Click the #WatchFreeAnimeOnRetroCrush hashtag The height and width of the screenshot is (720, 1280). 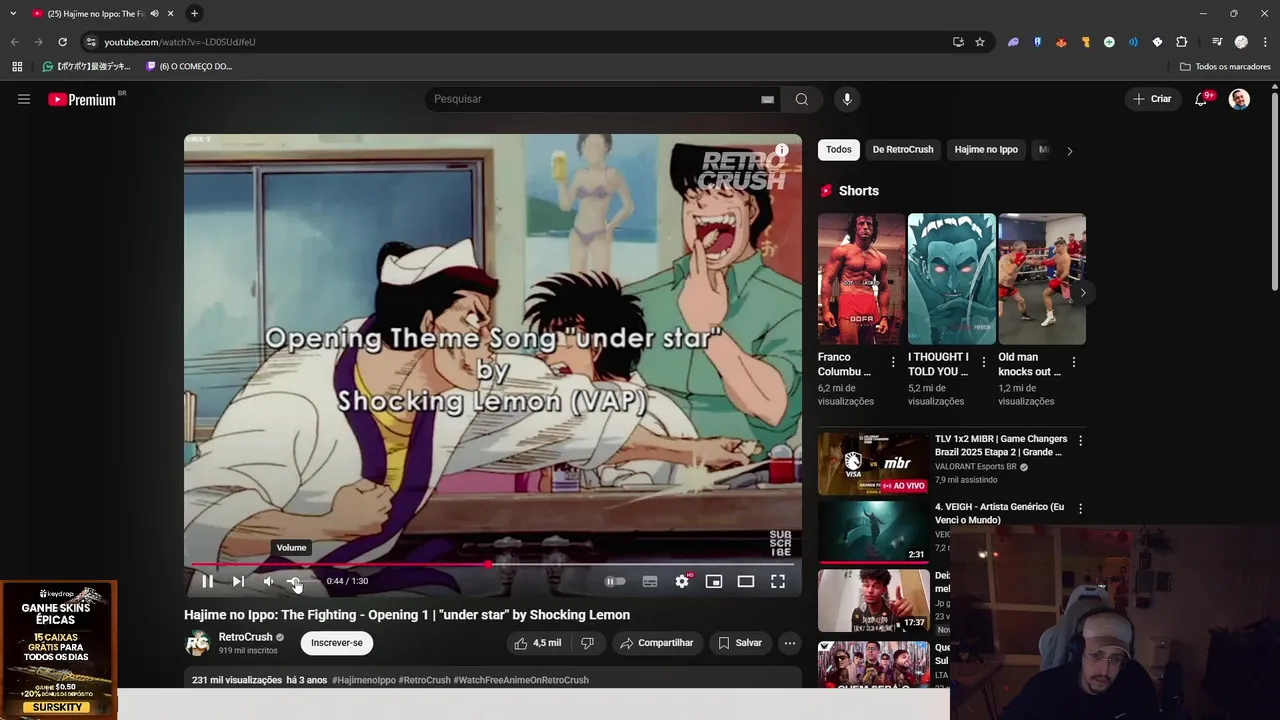click(521, 680)
